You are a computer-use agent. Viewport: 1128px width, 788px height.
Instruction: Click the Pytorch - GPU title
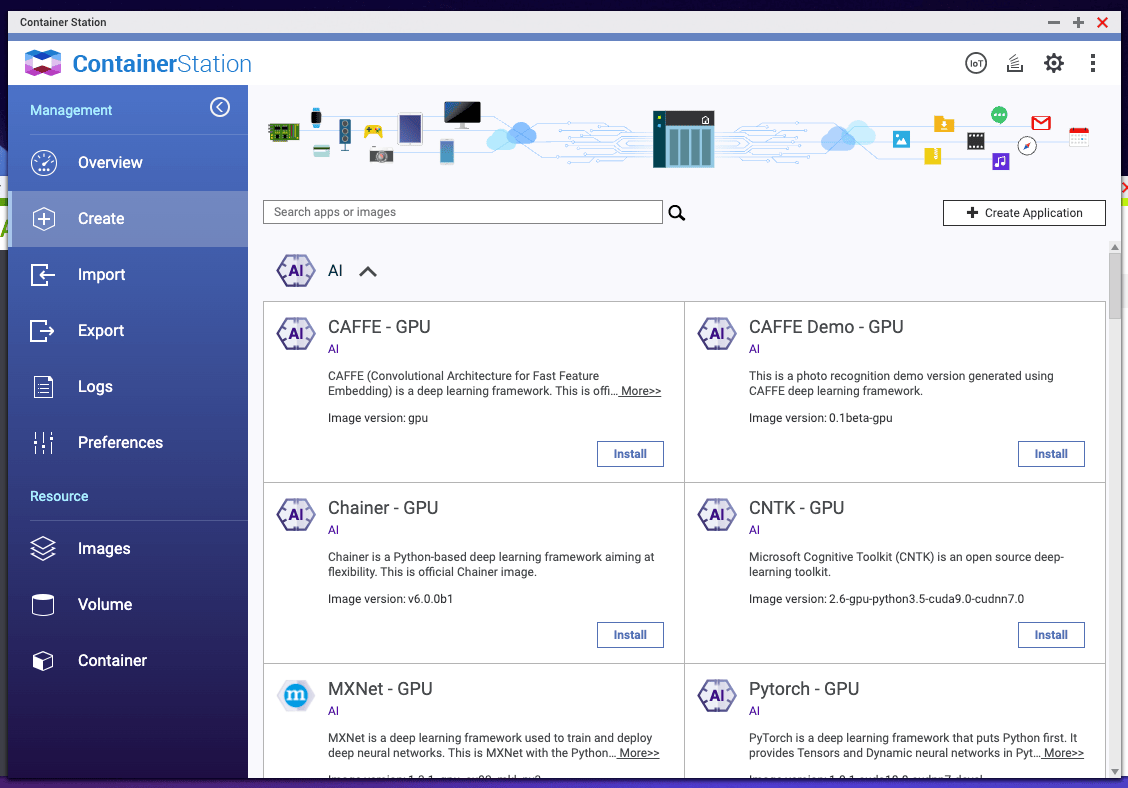[x=804, y=689]
